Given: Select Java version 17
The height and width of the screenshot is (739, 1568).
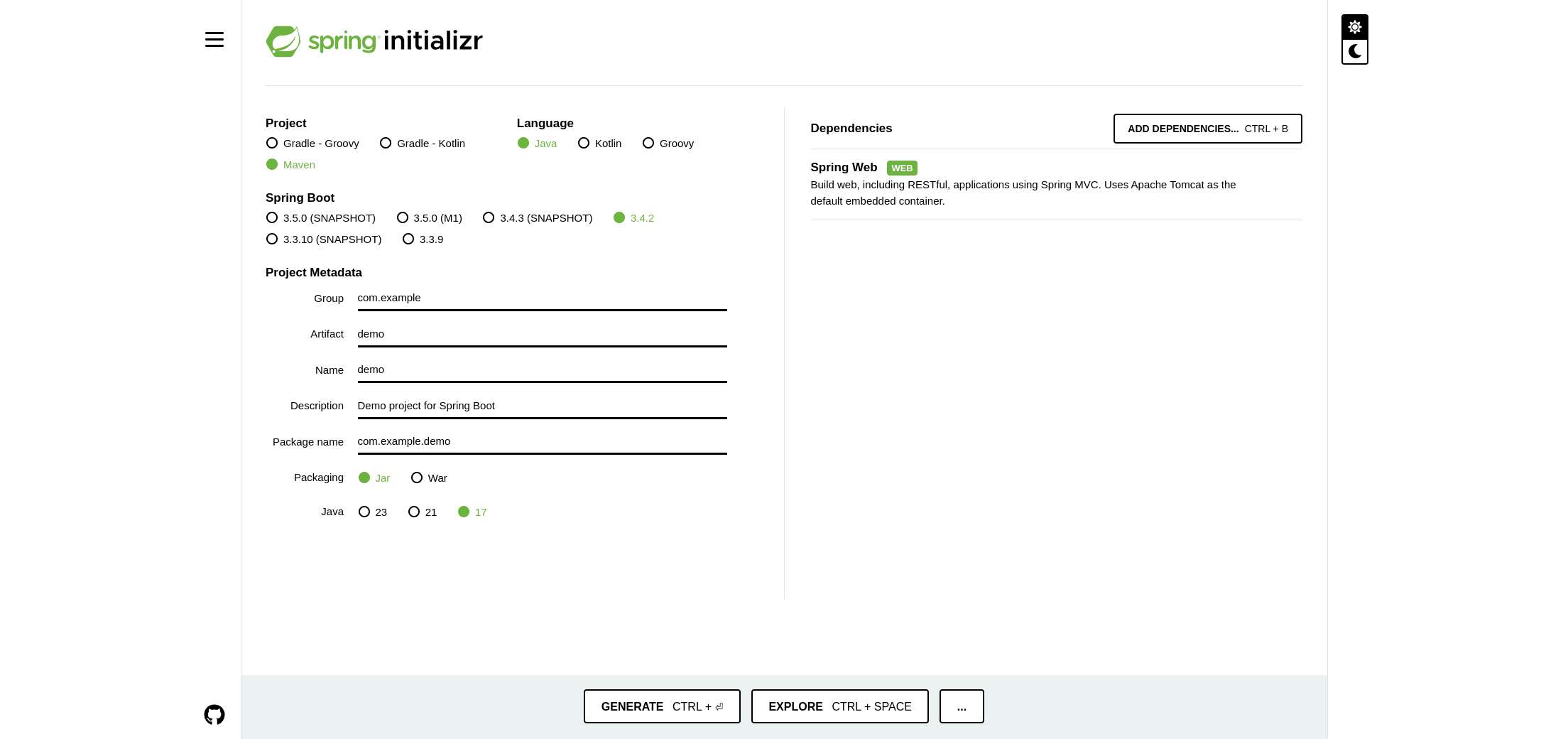Looking at the screenshot, I should click(x=472, y=512).
